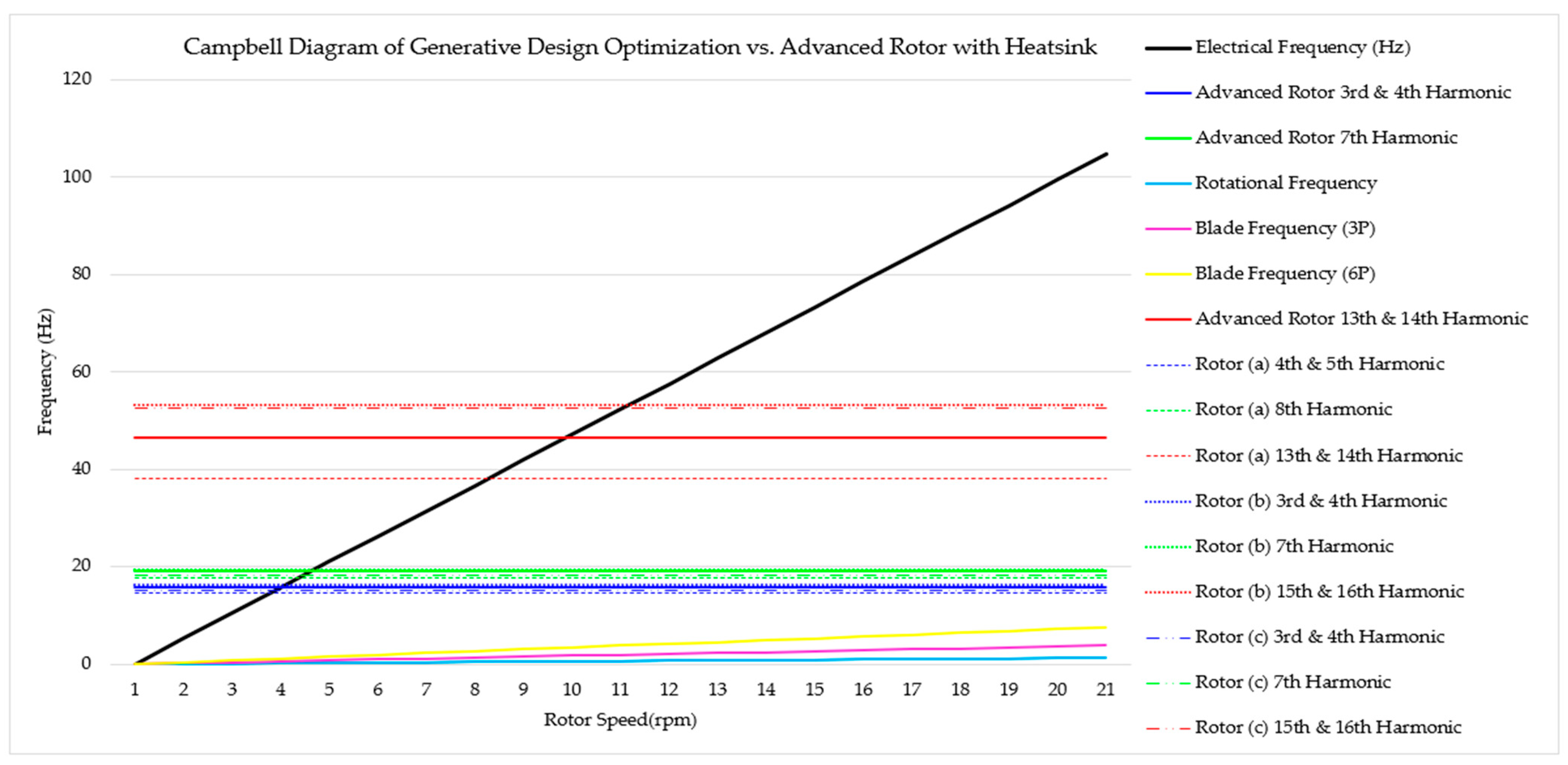
Task: Click the Rotor Speed(rpm) axis title
Action: (620, 720)
